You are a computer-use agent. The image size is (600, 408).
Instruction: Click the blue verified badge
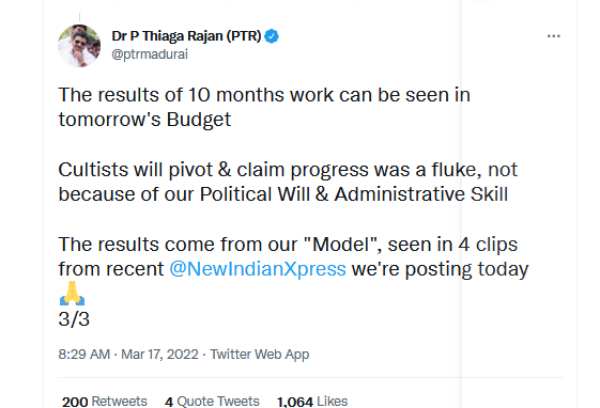tap(272, 36)
